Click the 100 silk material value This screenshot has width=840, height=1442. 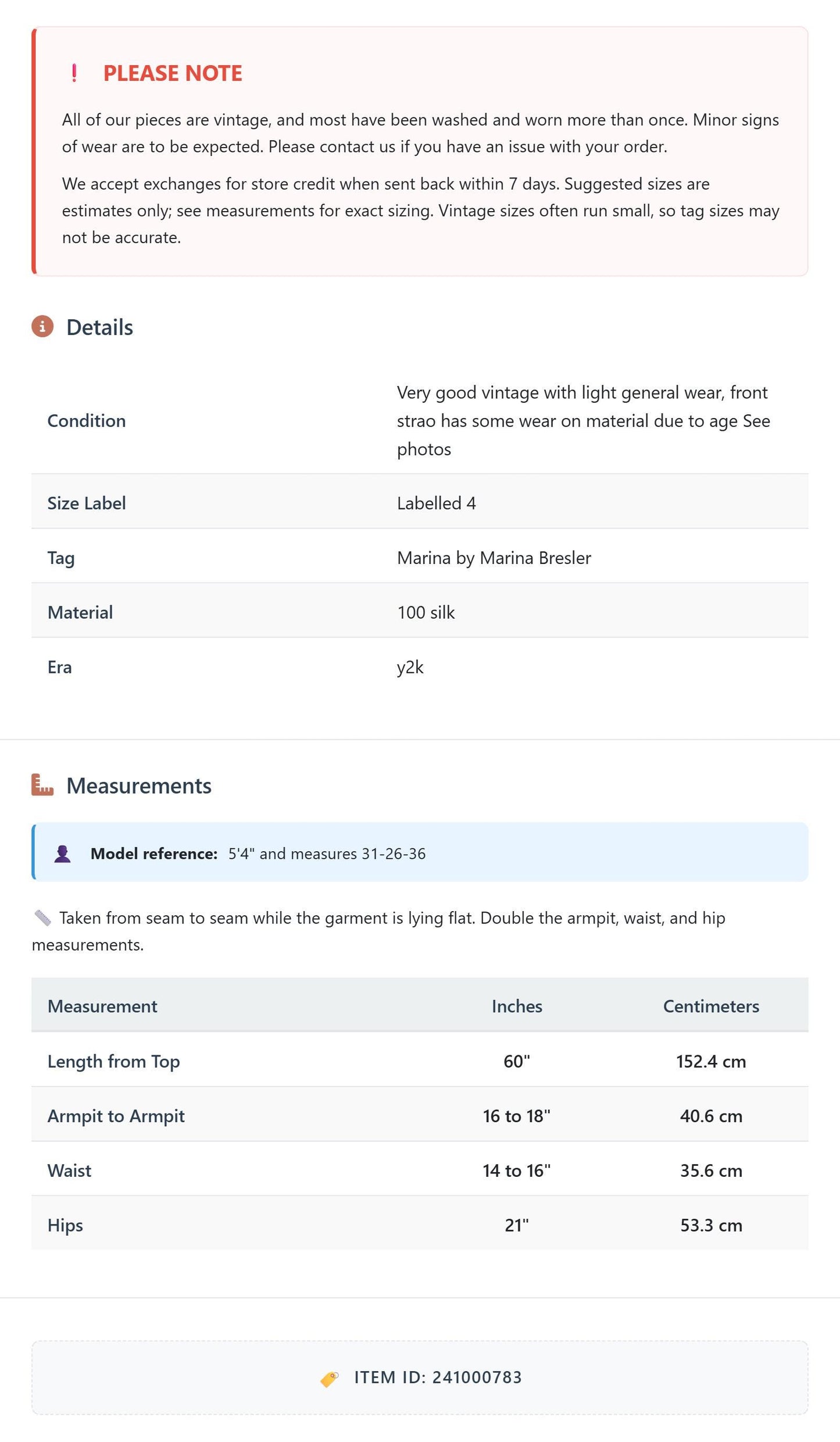pos(426,612)
